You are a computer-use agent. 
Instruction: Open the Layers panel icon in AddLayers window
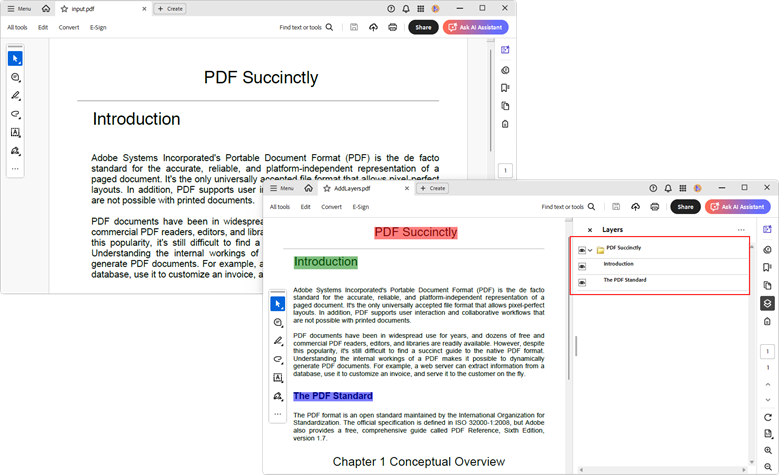tap(768, 303)
